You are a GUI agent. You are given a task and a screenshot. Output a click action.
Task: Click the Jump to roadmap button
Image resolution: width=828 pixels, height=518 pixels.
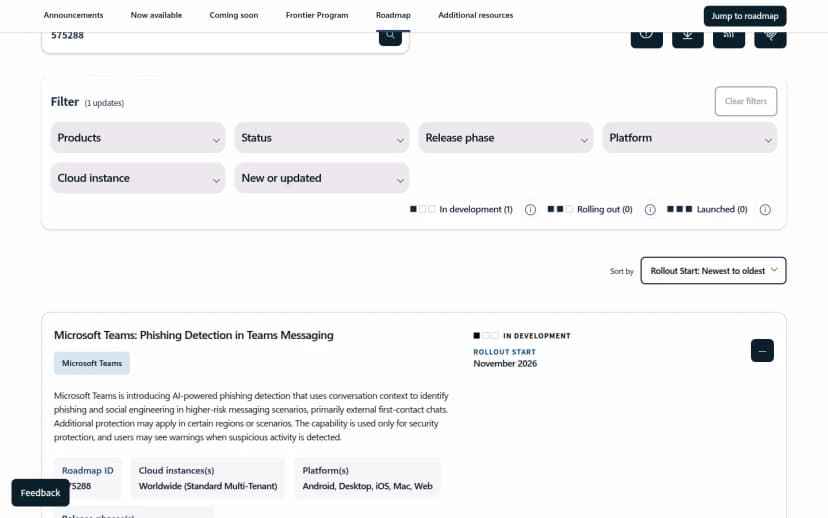(745, 16)
